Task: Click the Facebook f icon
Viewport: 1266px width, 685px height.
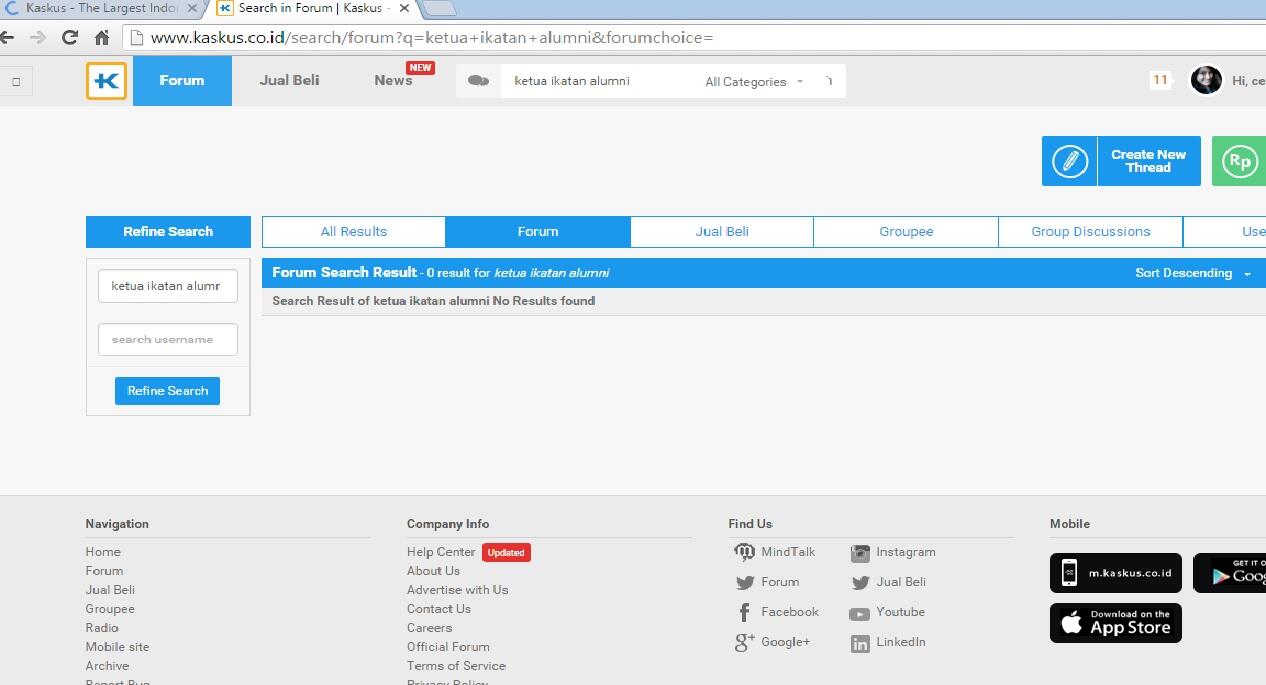Action: (744, 612)
